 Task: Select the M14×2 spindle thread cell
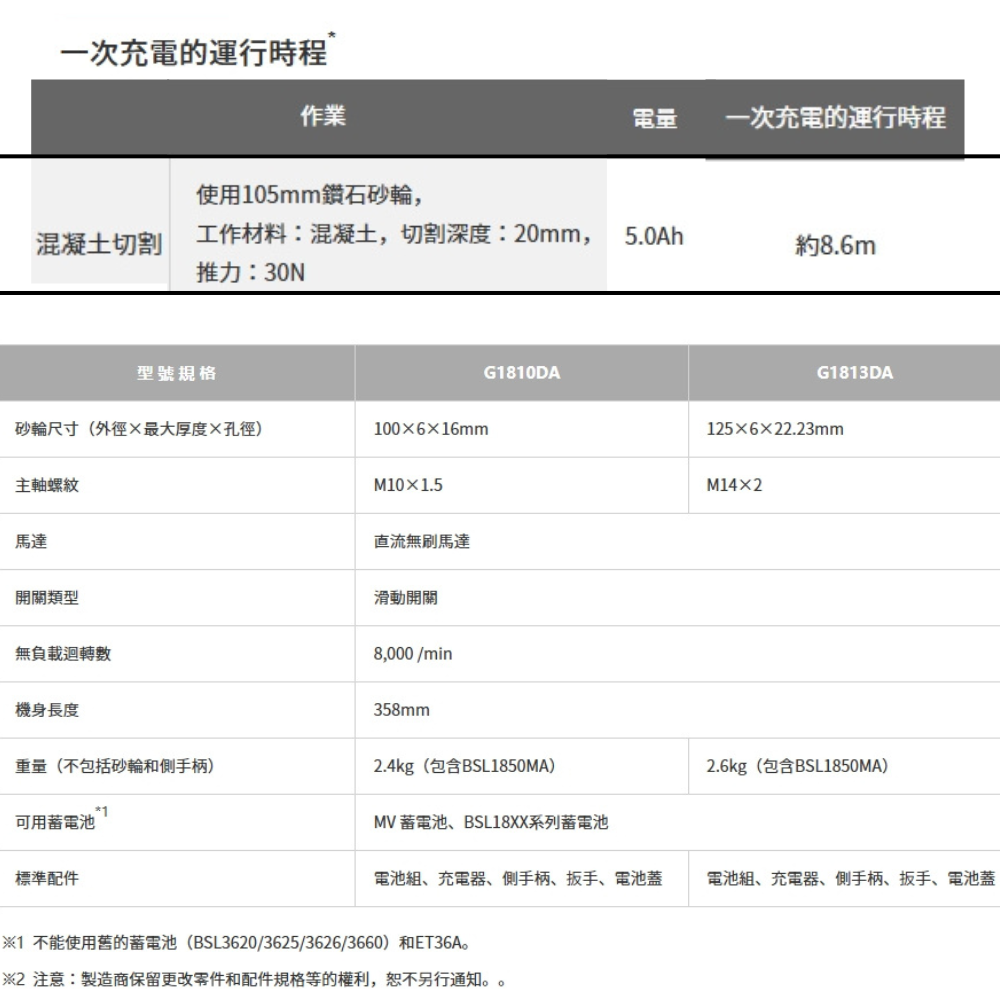pos(734,485)
